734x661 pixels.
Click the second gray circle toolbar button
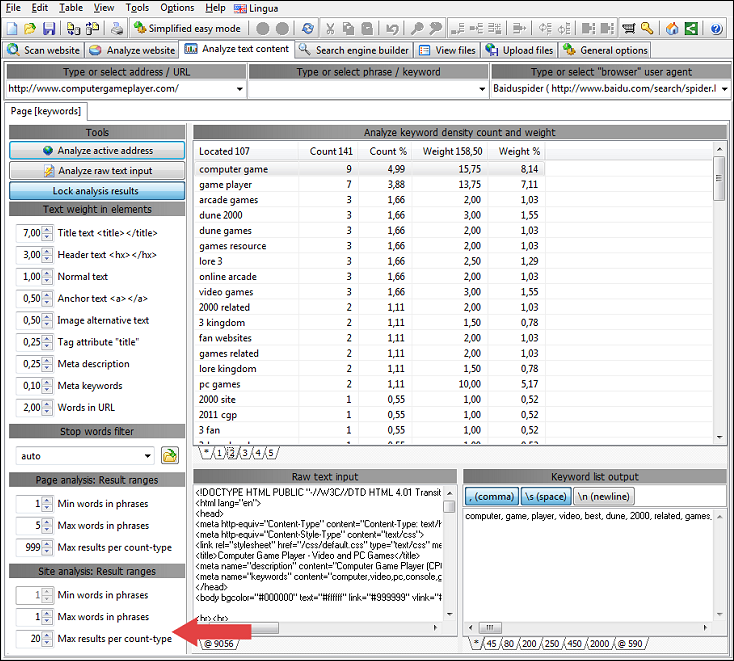[x=282, y=29]
